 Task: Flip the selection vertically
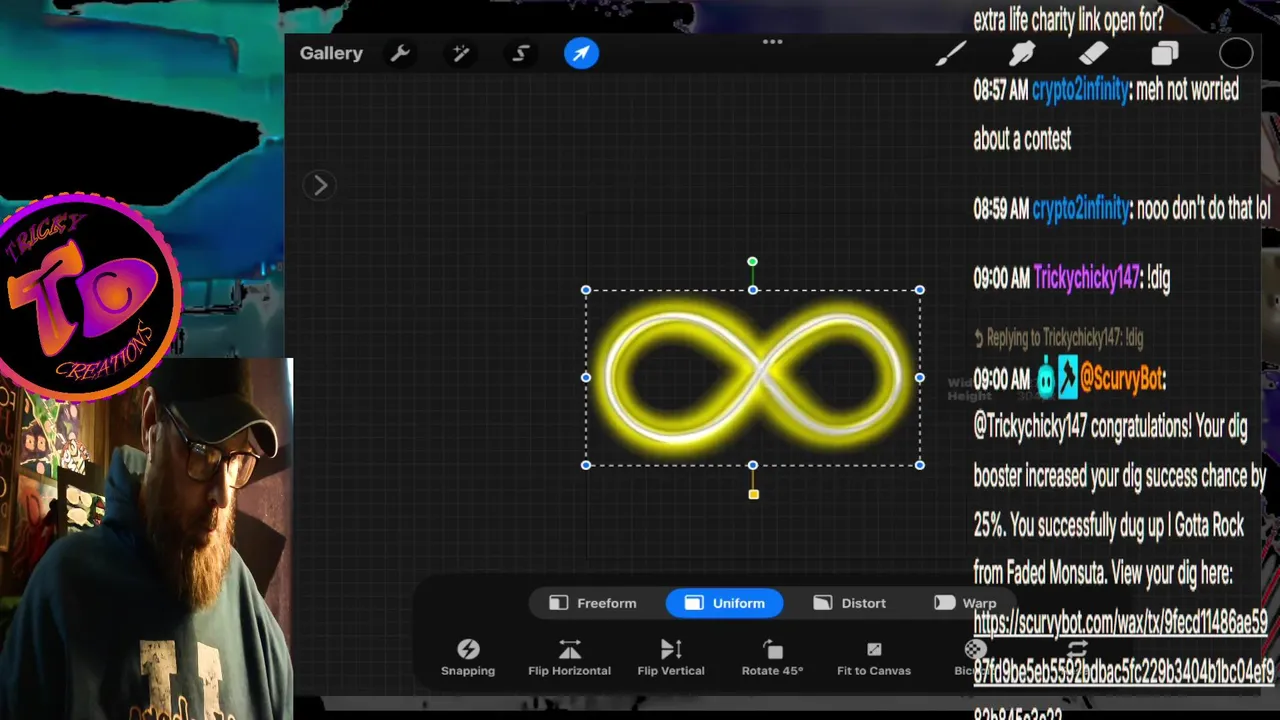671,658
